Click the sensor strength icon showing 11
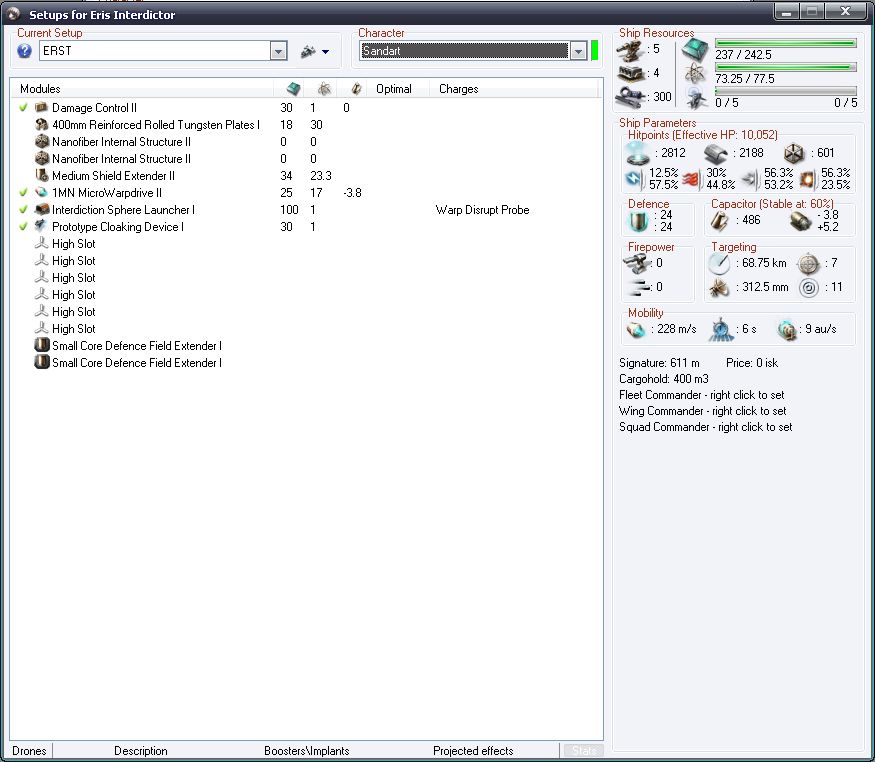The image size is (875, 762). (809, 288)
